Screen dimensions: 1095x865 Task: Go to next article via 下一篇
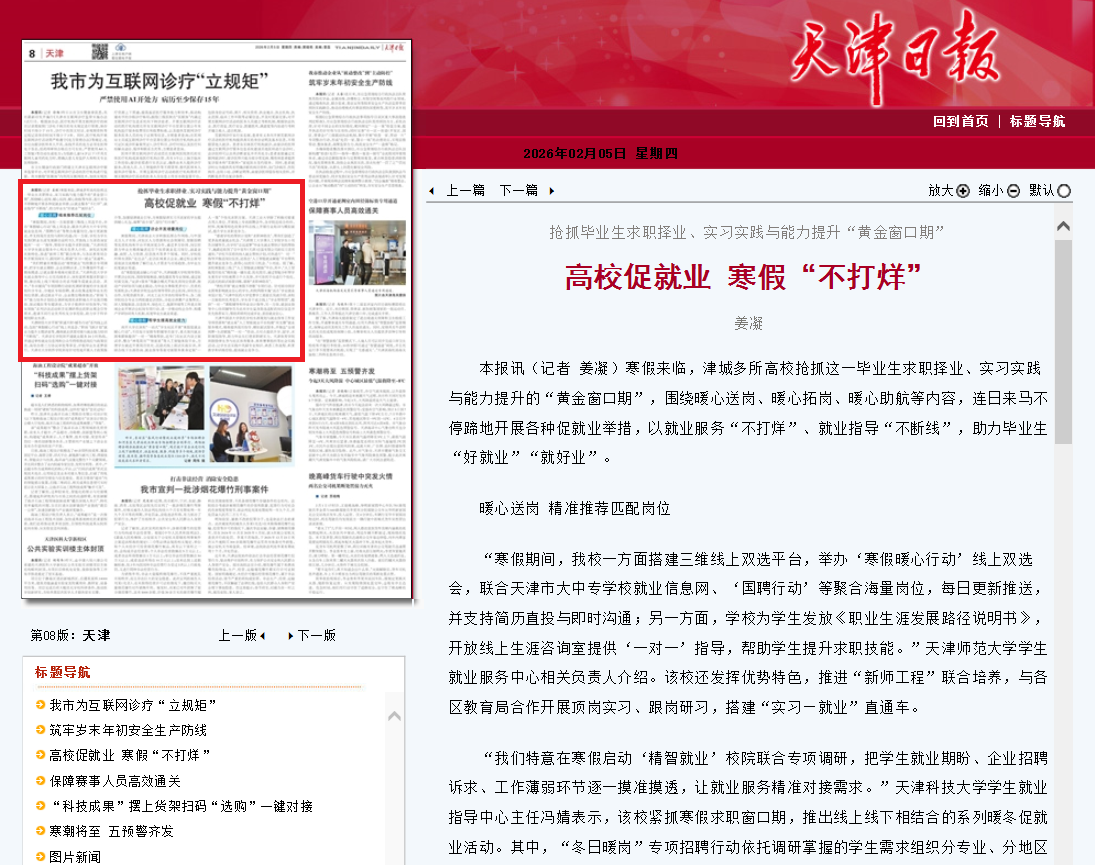tap(518, 190)
